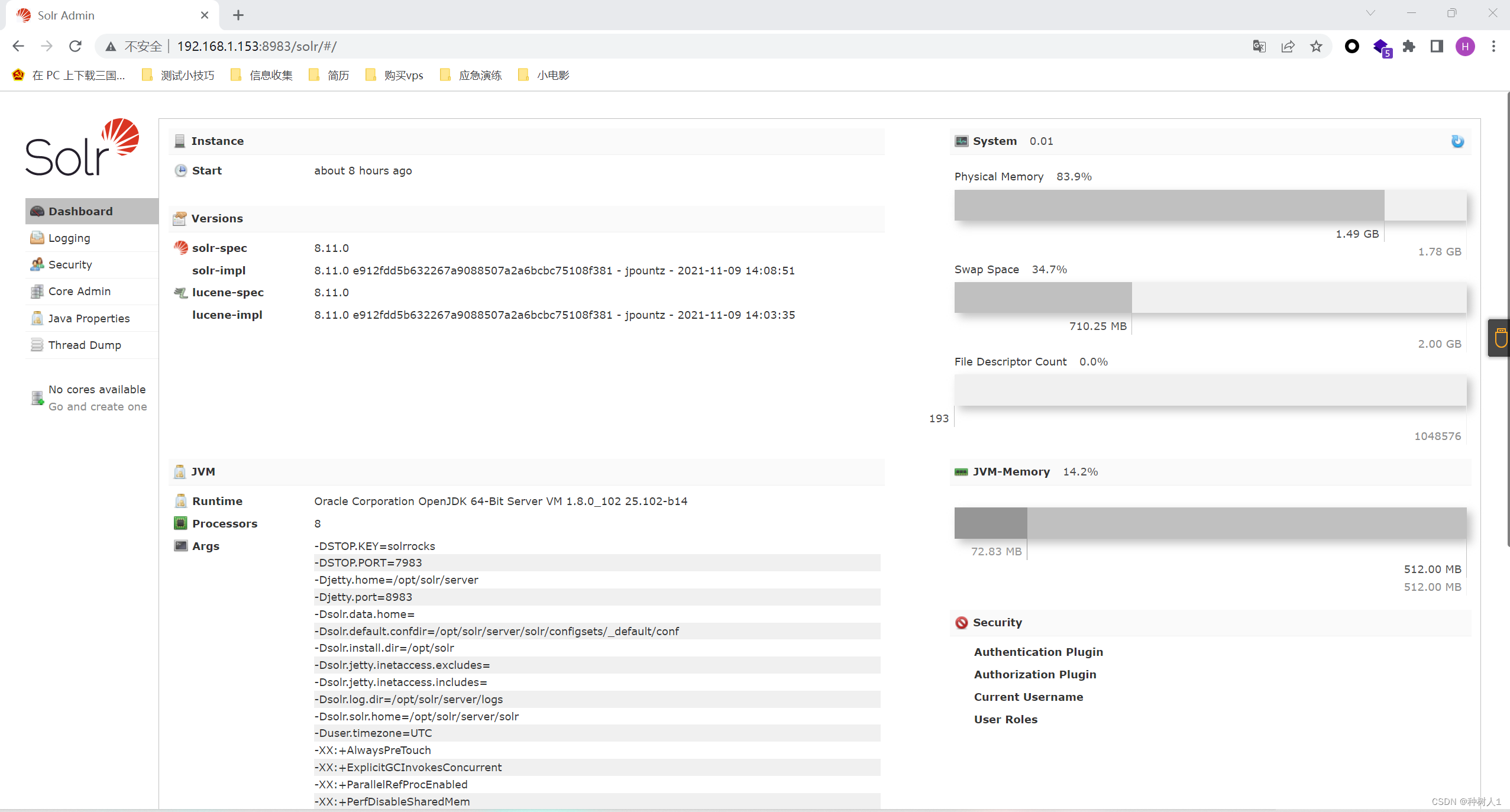Viewport: 1510px width, 812px height.
Task: Click the Security sidebar link
Action: coord(70,264)
